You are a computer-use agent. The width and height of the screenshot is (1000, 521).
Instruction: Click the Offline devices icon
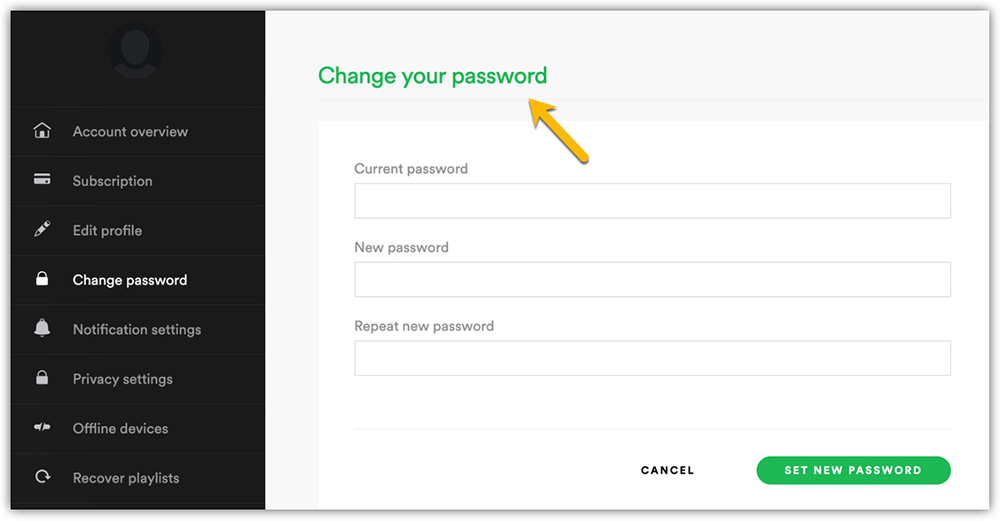click(42, 428)
